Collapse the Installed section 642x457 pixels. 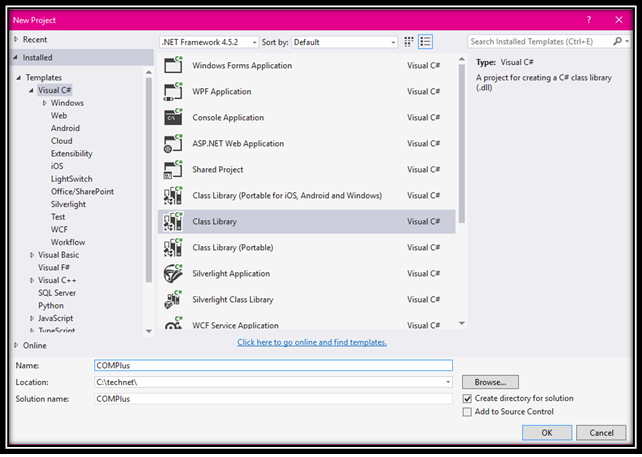tap(16, 57)
